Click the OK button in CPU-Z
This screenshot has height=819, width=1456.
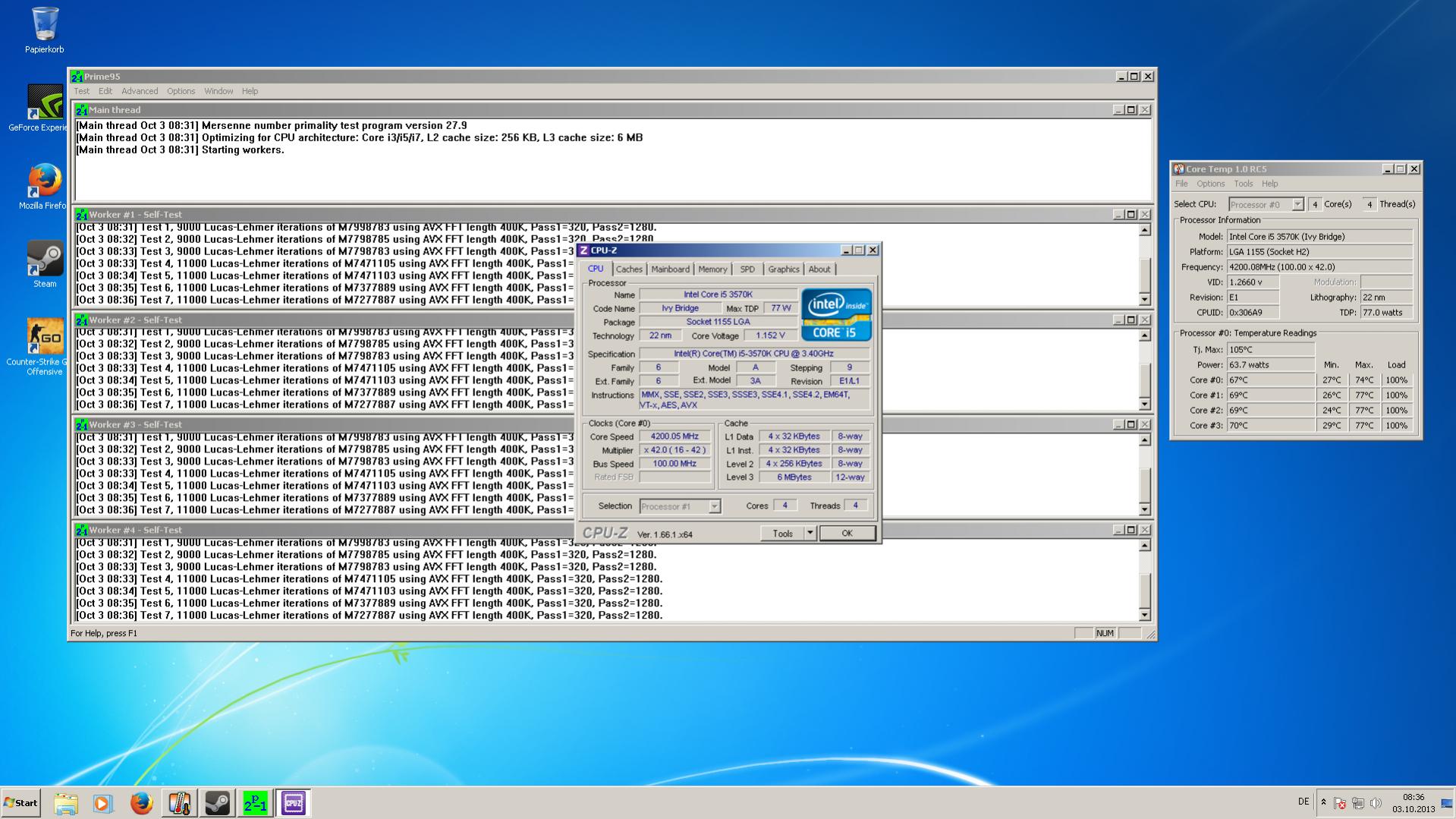click(847, 534)
